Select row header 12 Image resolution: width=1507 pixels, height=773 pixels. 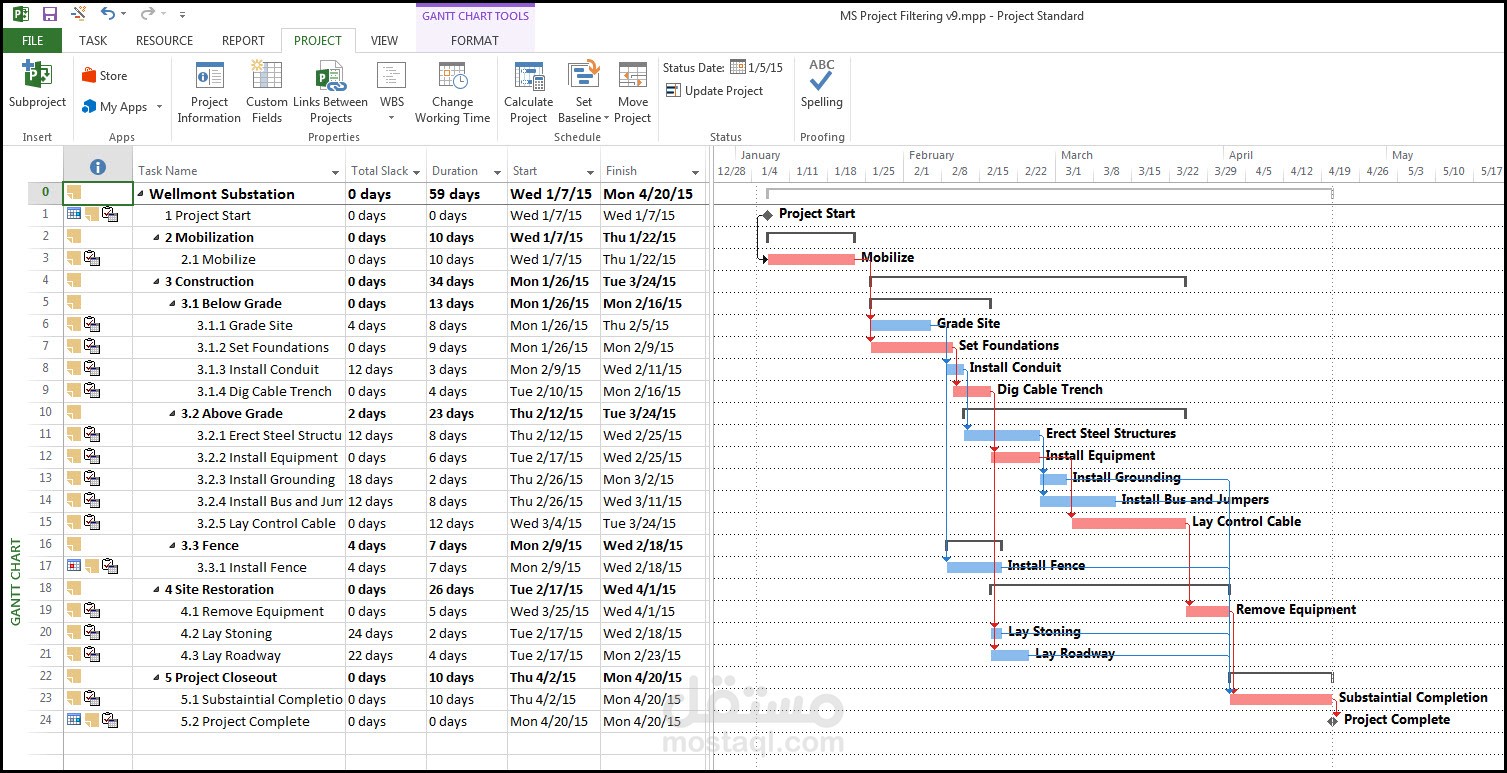coord(45,457)
